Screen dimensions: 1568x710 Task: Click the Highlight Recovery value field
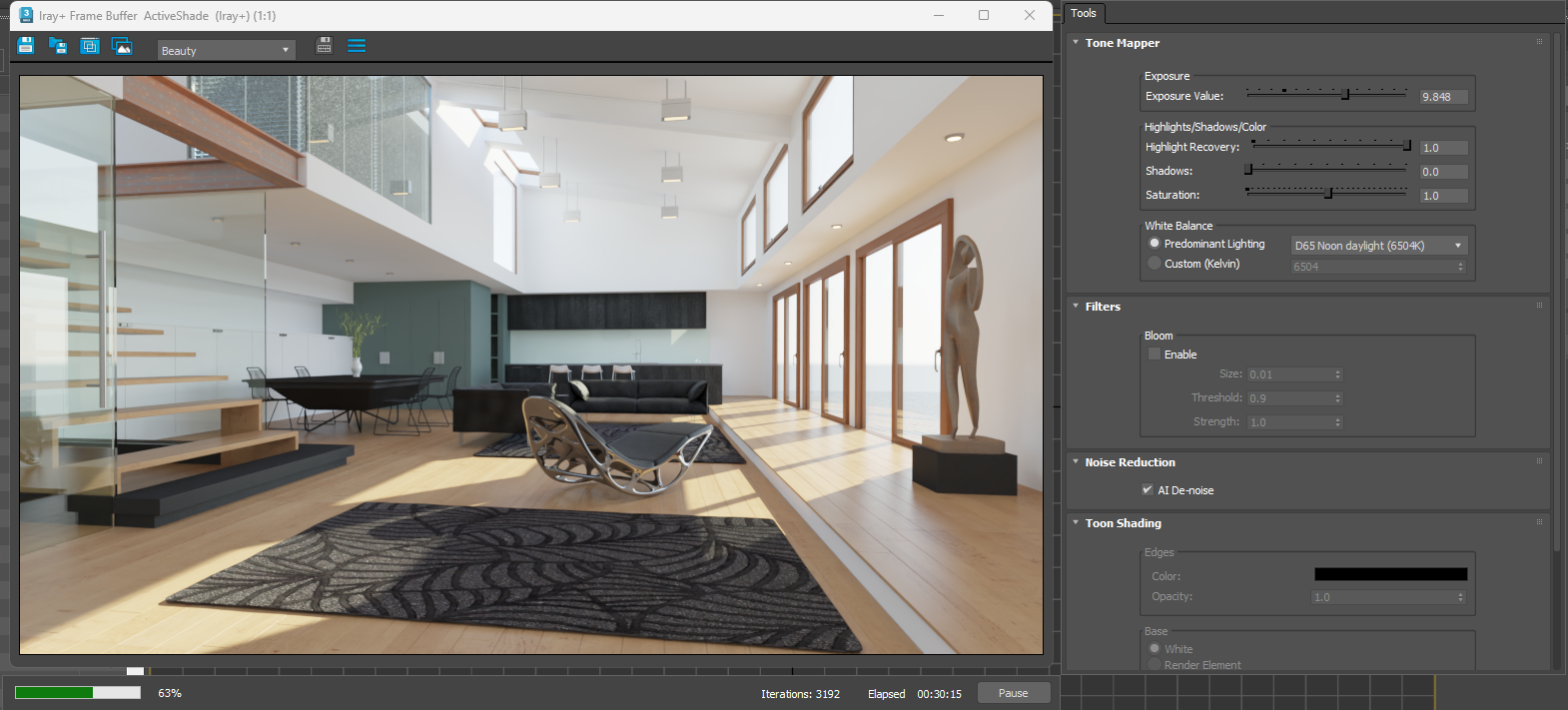click(x=1444, y=148)
